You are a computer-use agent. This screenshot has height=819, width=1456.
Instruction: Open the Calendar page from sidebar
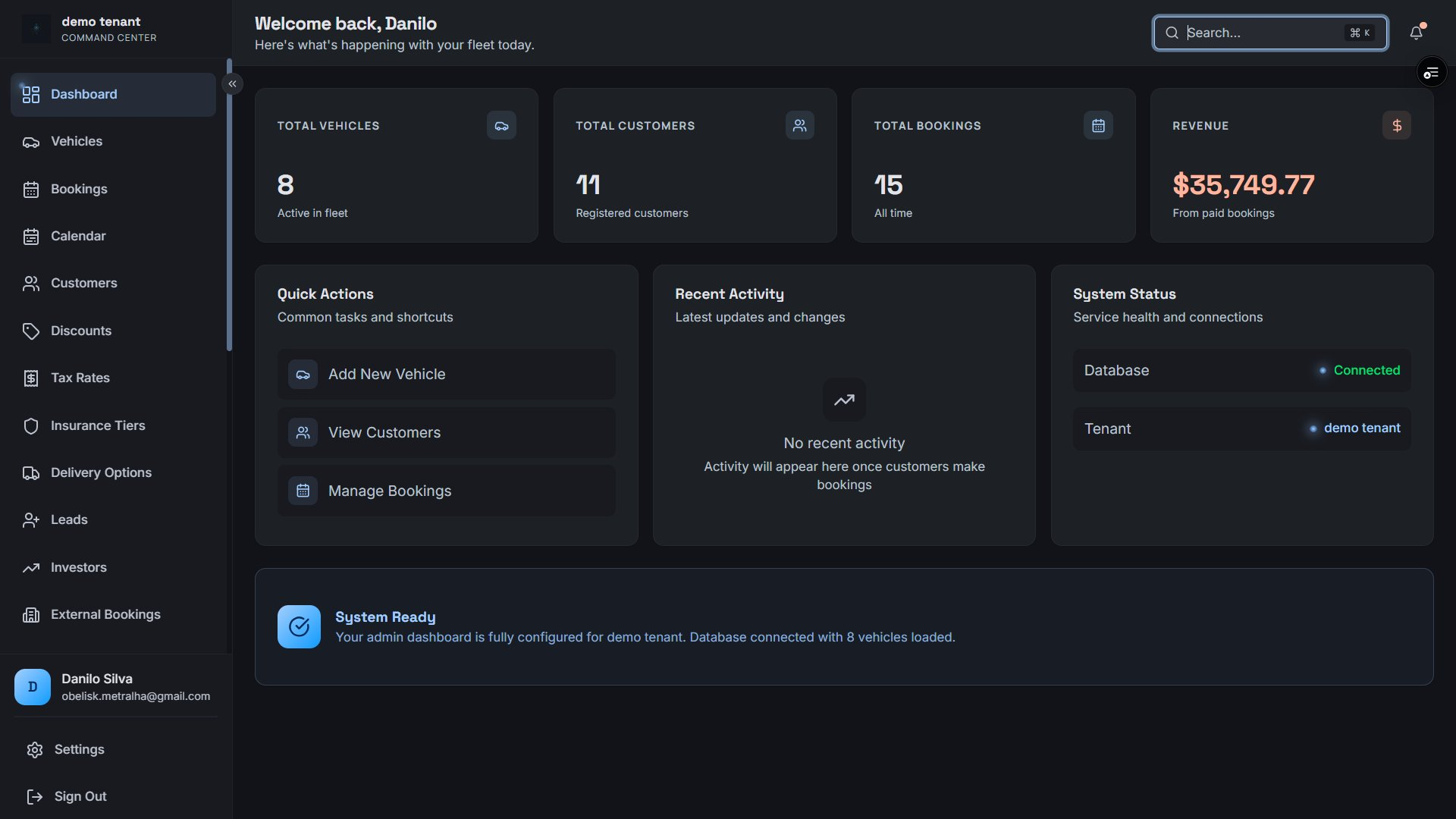[x=113, y=237]
